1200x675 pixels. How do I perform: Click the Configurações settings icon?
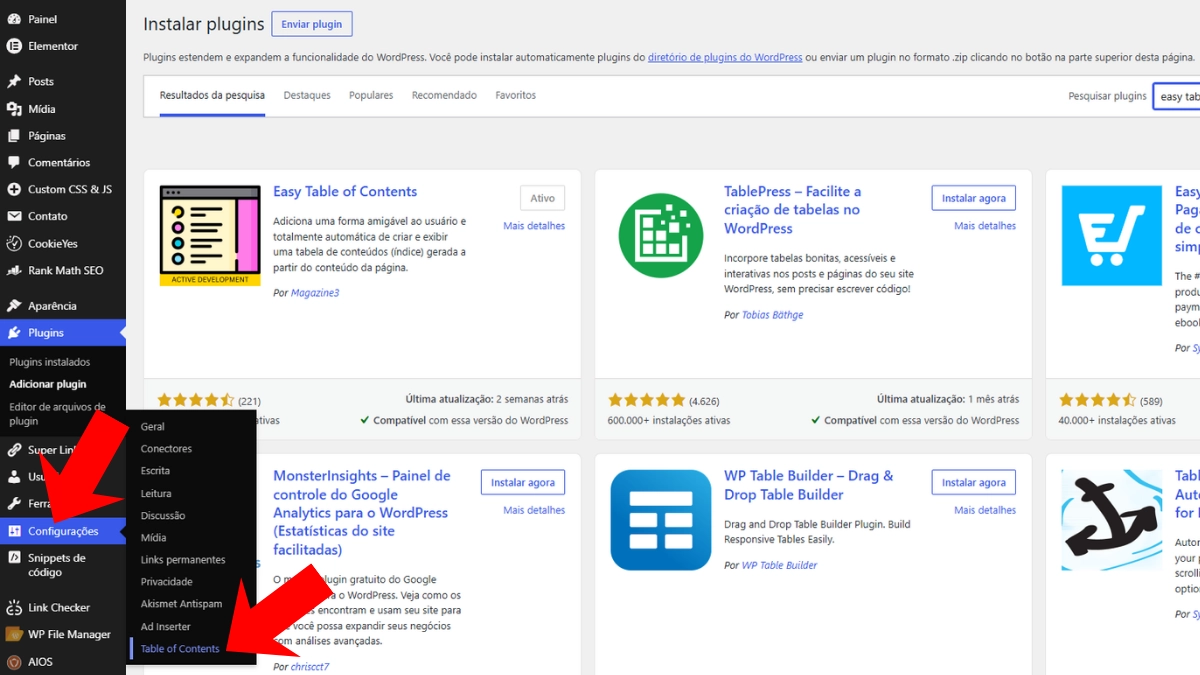pos(14,531)
